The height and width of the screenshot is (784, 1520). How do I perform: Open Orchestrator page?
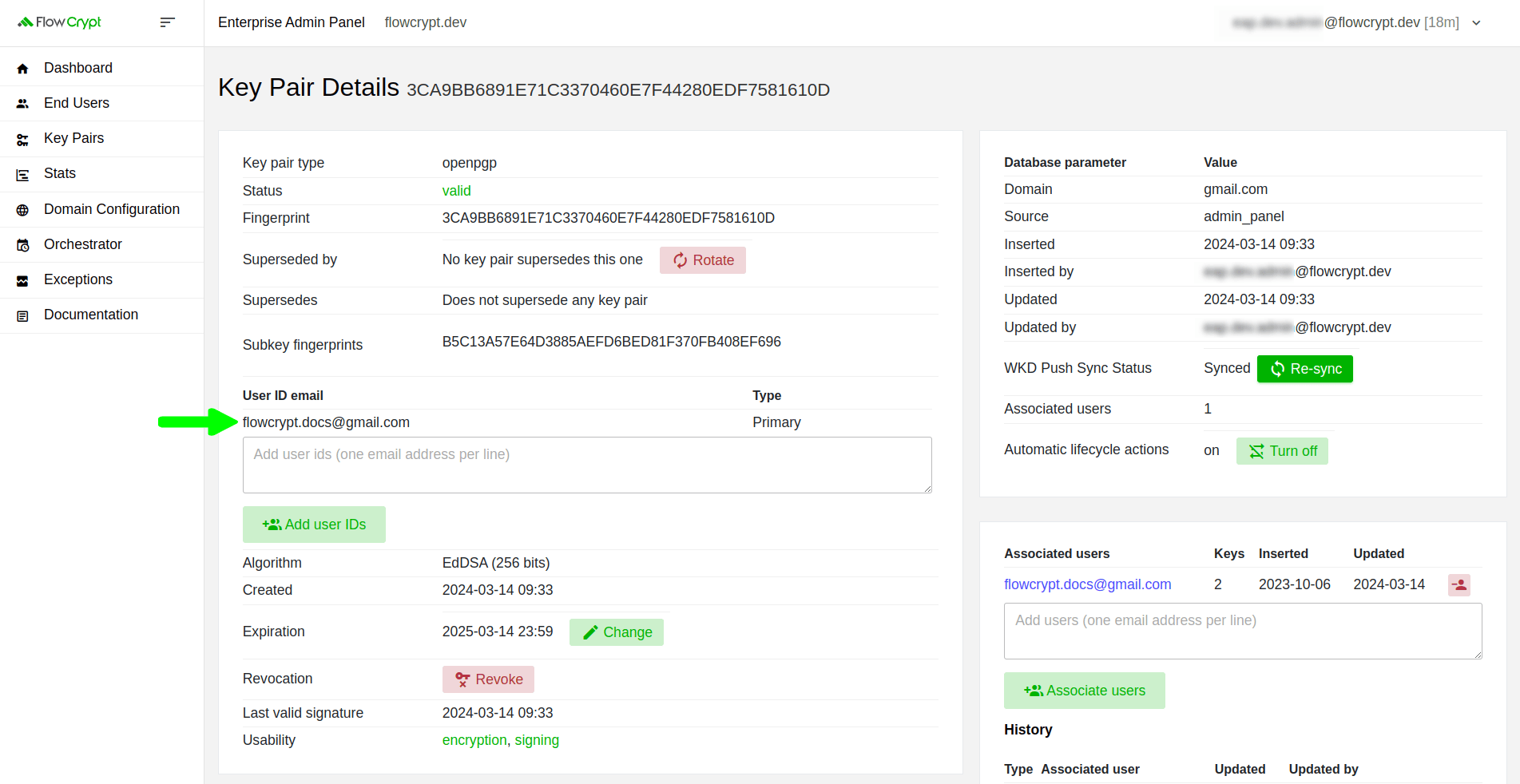(x=83, y=244)
